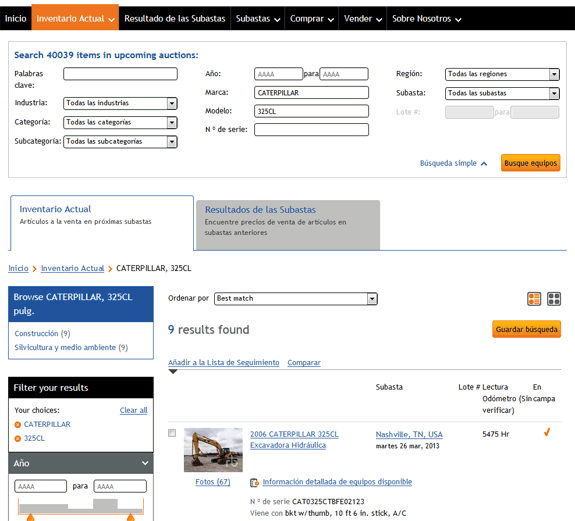The width and height of the screenshot is (575, 521).
Task: Open Resultado de las Subastas menu item
Action: click(175, 18)
